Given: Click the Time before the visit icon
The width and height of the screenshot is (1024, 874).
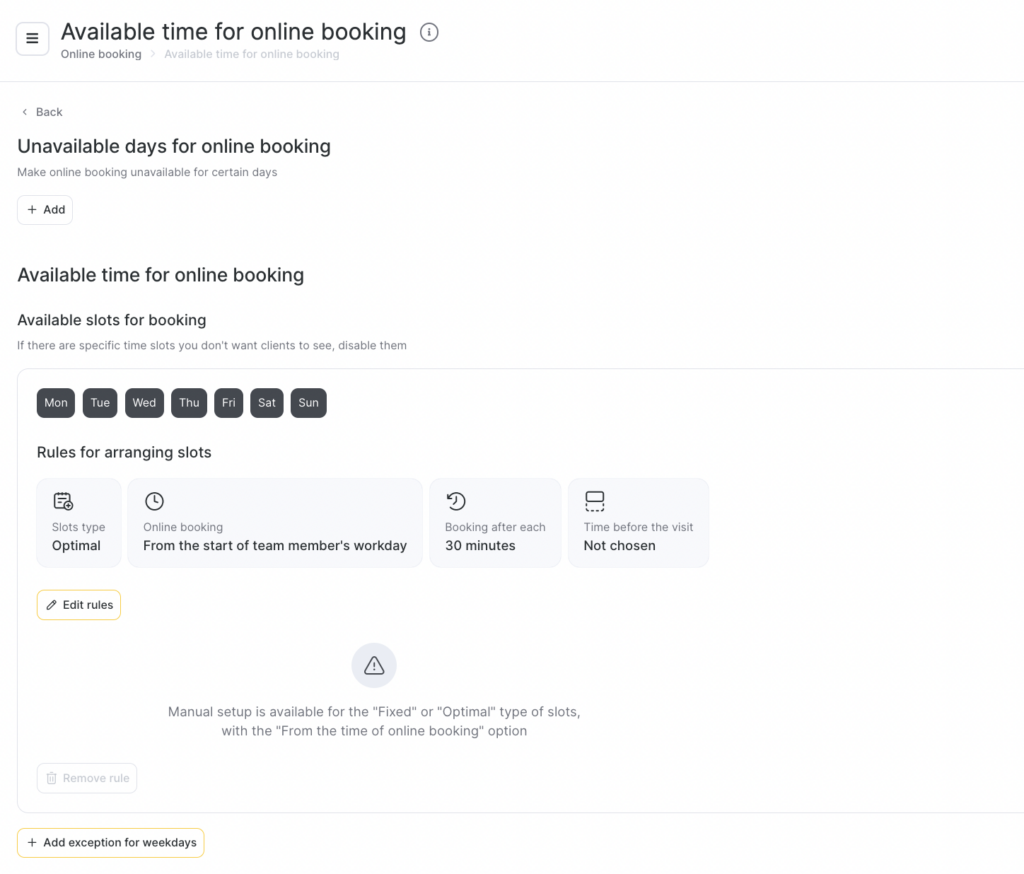Looking at the screenshot, I should click(595, 501).
